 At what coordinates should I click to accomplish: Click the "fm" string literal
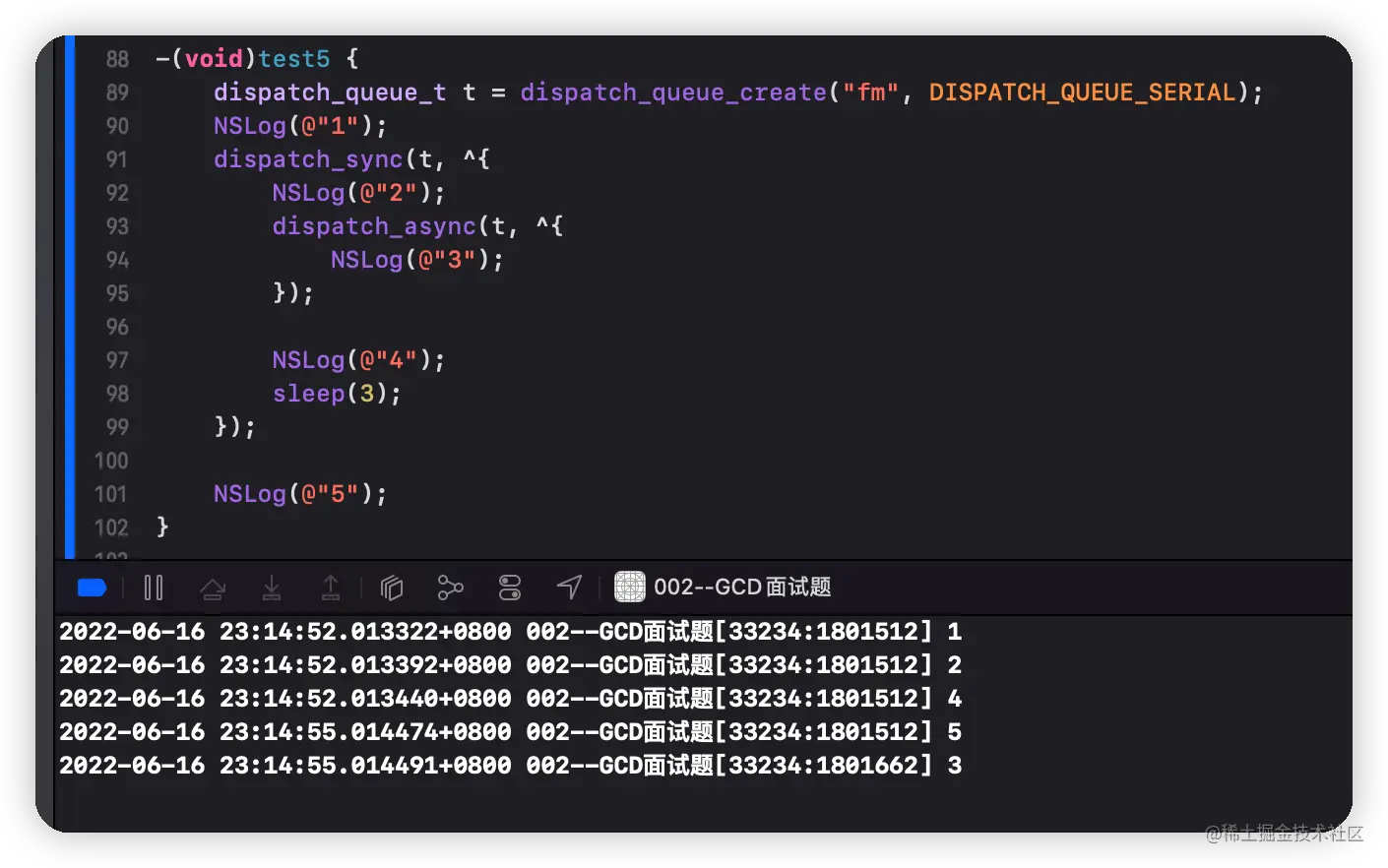pos(870,93)
